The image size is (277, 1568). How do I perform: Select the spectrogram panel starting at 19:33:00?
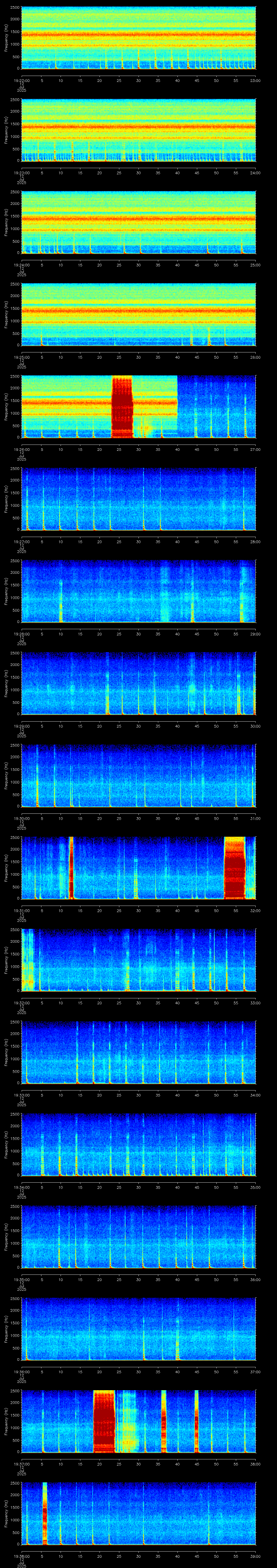(x=138, y=1052)
